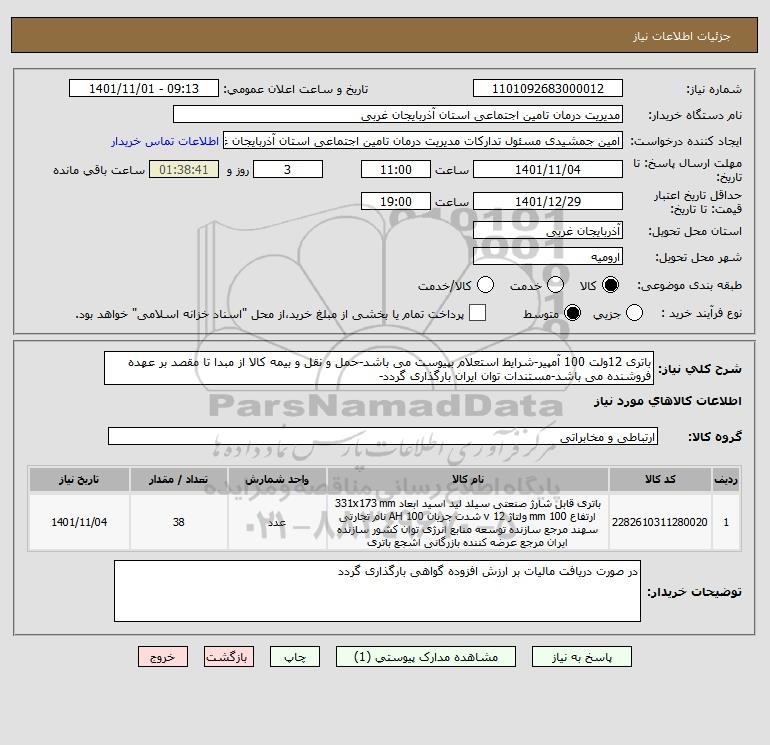Screen dimensions: 770x745
Task: Click the نام کالا column header
Action: tap(468, 479)
